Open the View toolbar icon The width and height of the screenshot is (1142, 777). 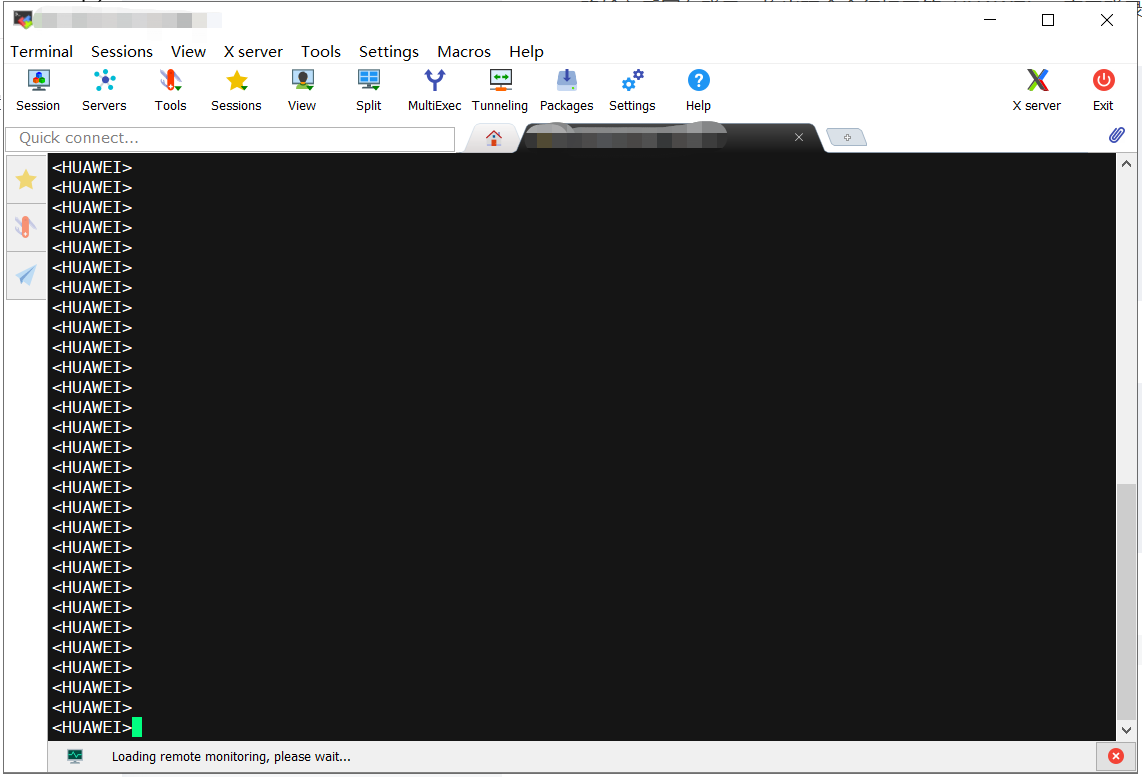click(302, 90)
